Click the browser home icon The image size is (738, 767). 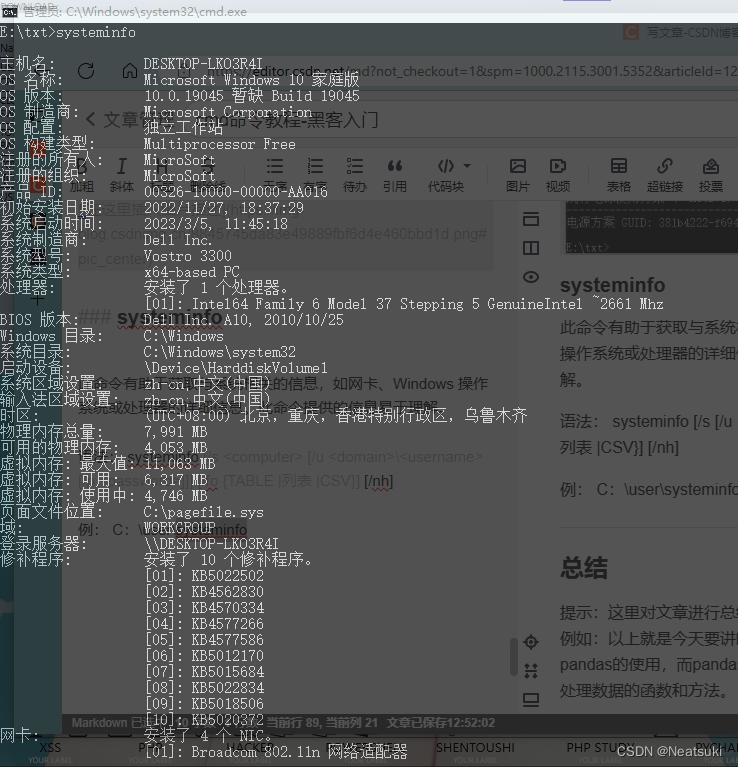pyautogui.click(x=130, y=71)
